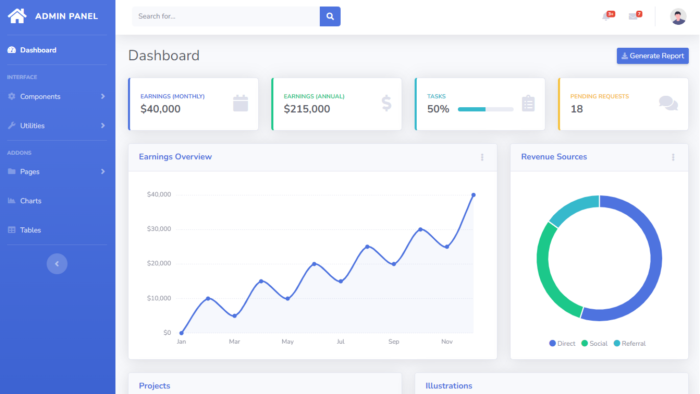Click the Components gear icon

click(12, 96)
